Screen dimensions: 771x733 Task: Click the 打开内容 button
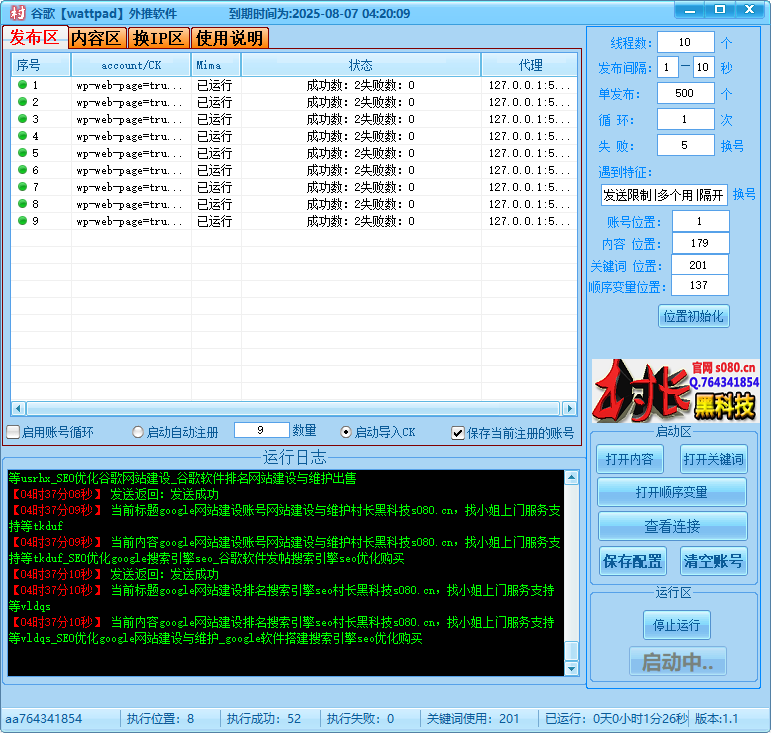click(x=629, y=459)
